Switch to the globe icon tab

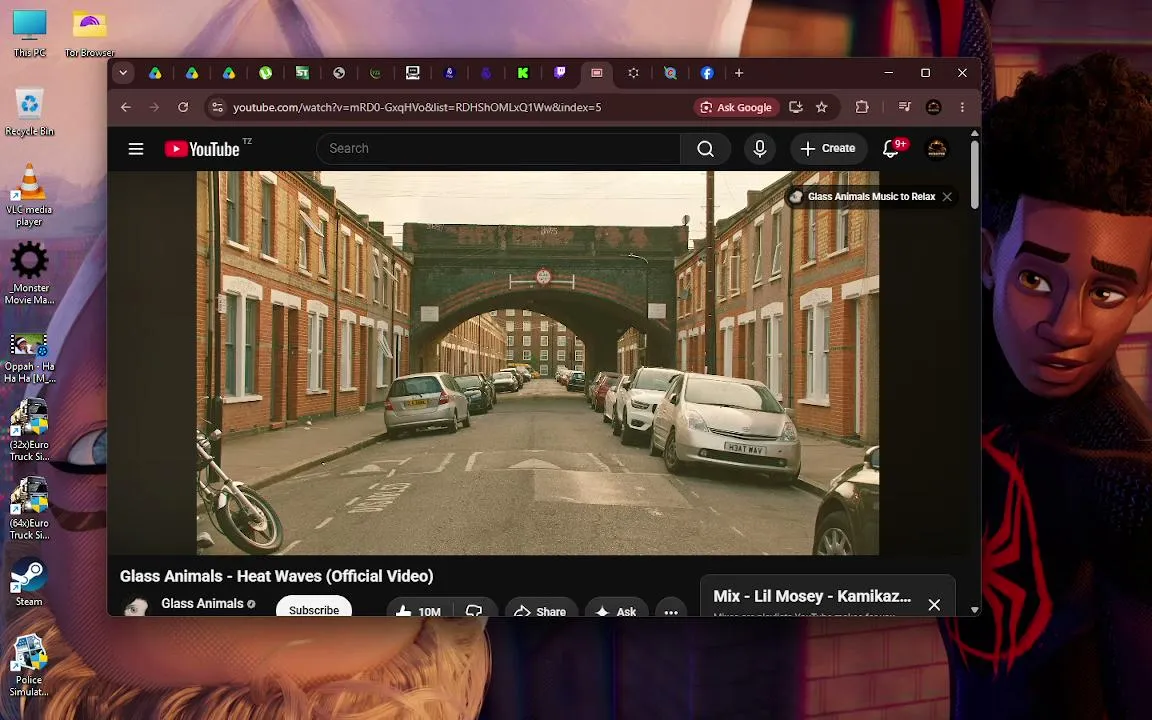(x=339, y=73)
